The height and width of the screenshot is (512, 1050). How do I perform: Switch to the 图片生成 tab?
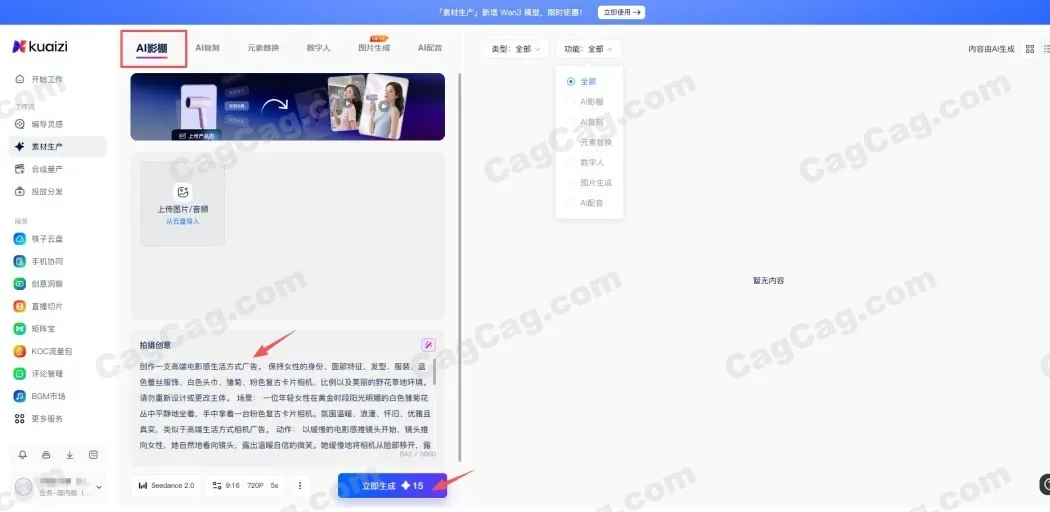point(374,48)
